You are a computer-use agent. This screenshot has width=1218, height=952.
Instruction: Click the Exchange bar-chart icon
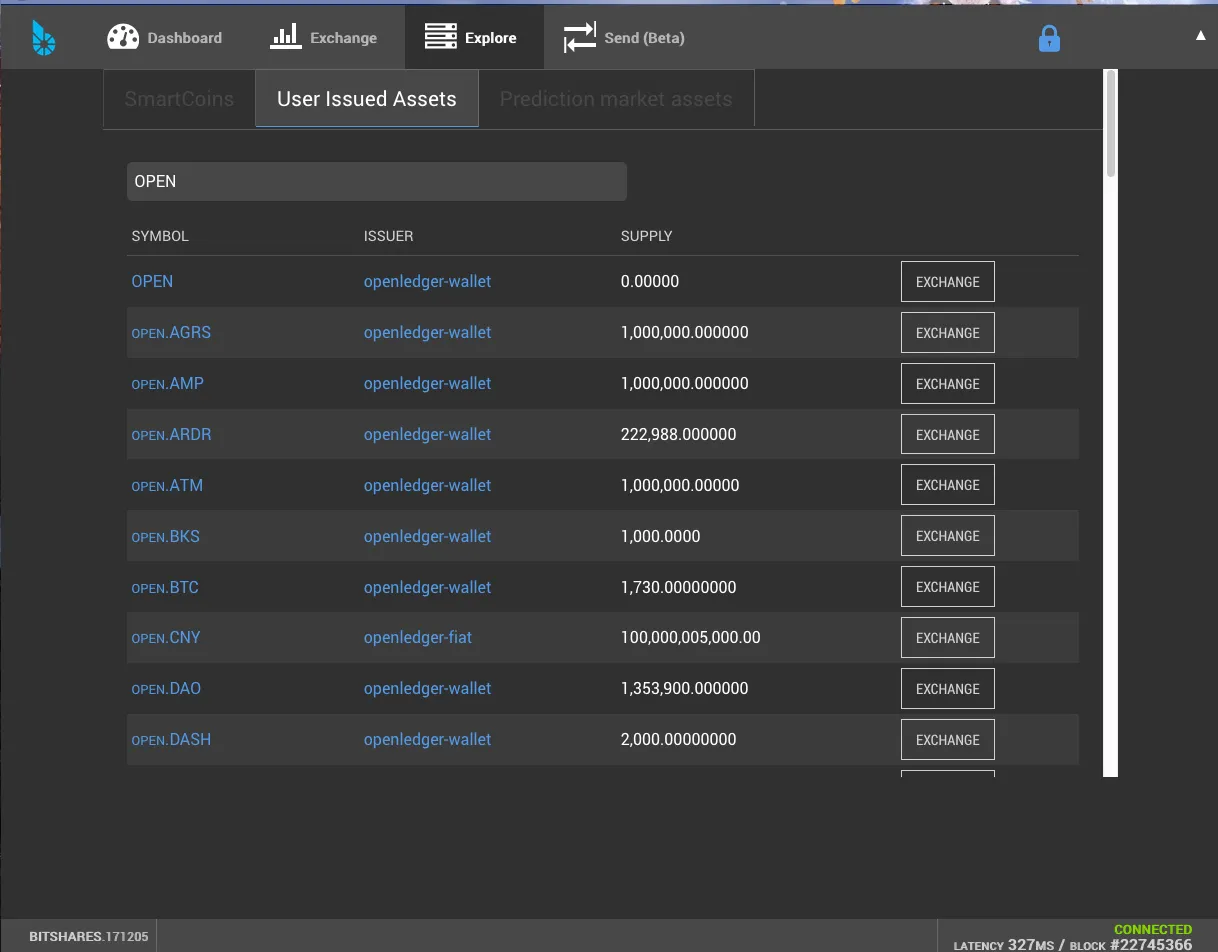point(286,38)
